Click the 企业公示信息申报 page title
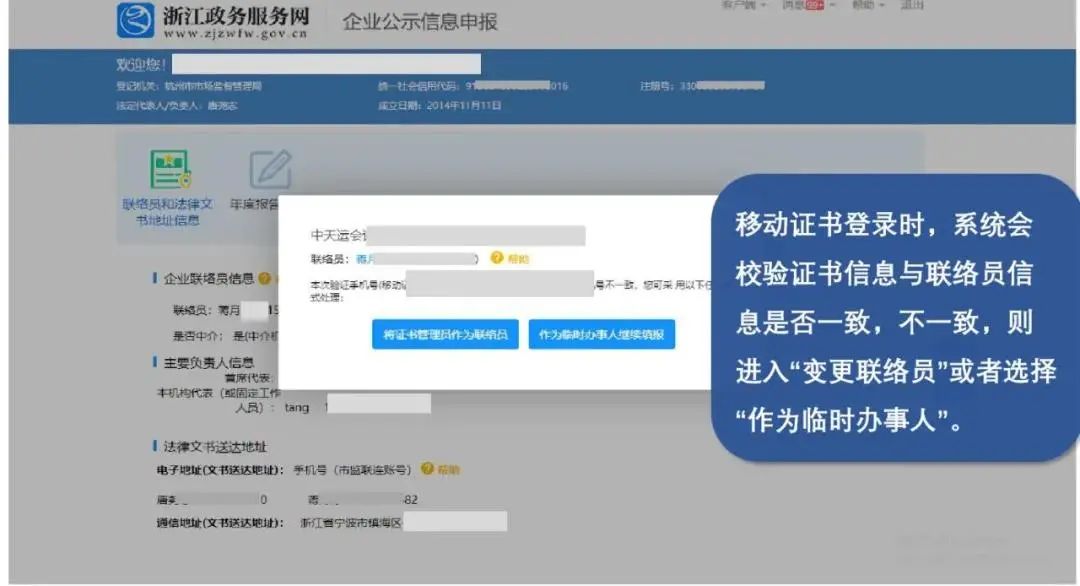 (x=422, y=21)
